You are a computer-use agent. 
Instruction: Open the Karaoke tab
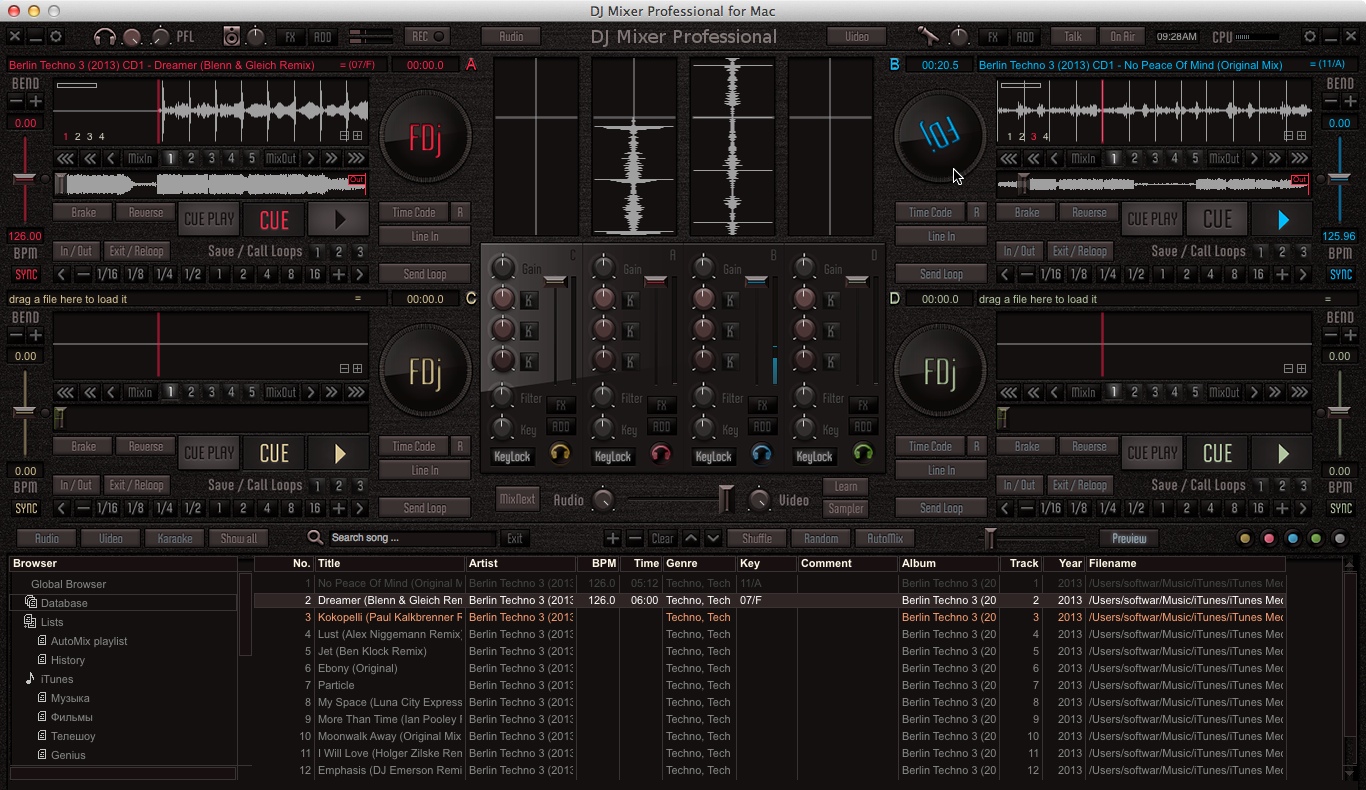coord(174,538)
